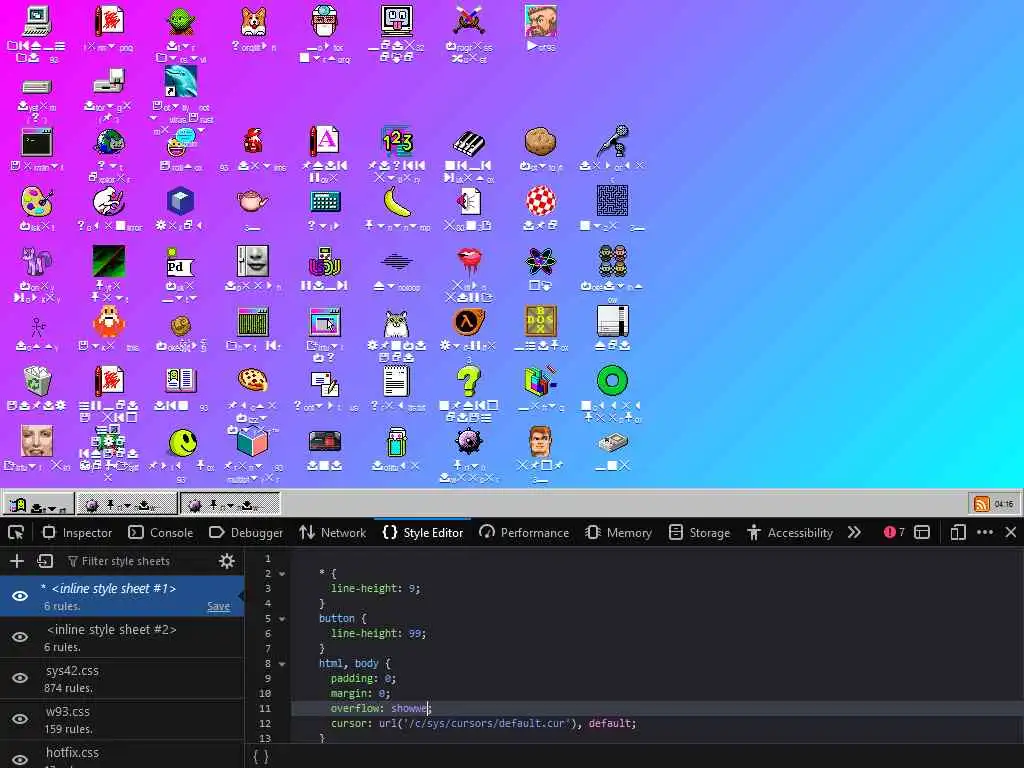Open Responsive Design Mode in devtools toolbar
This screenshot has height=768, width=1024.
coord(958,533)
